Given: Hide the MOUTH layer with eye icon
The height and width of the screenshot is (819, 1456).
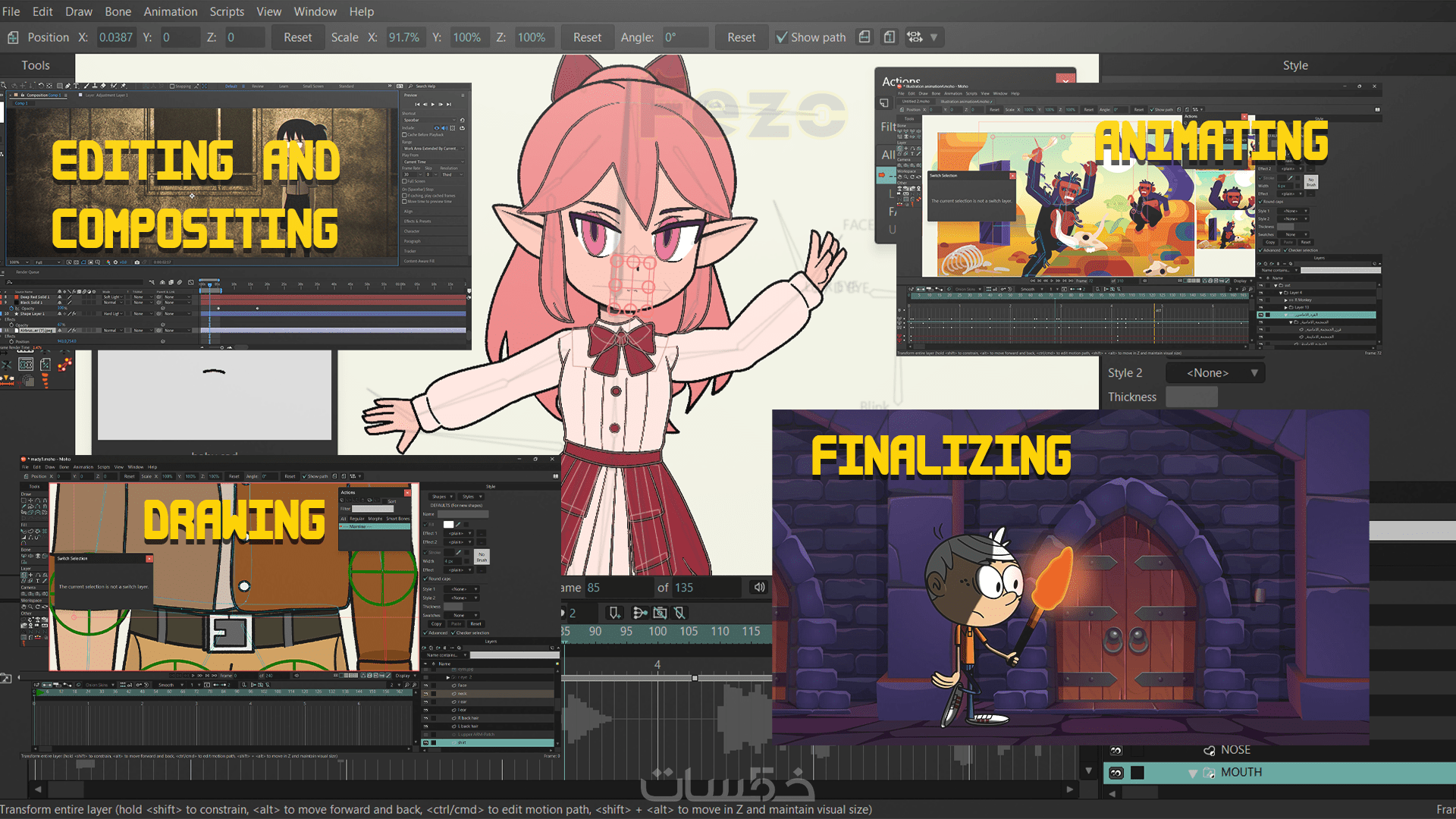Looking at the screenshot, I should 1116,773.
